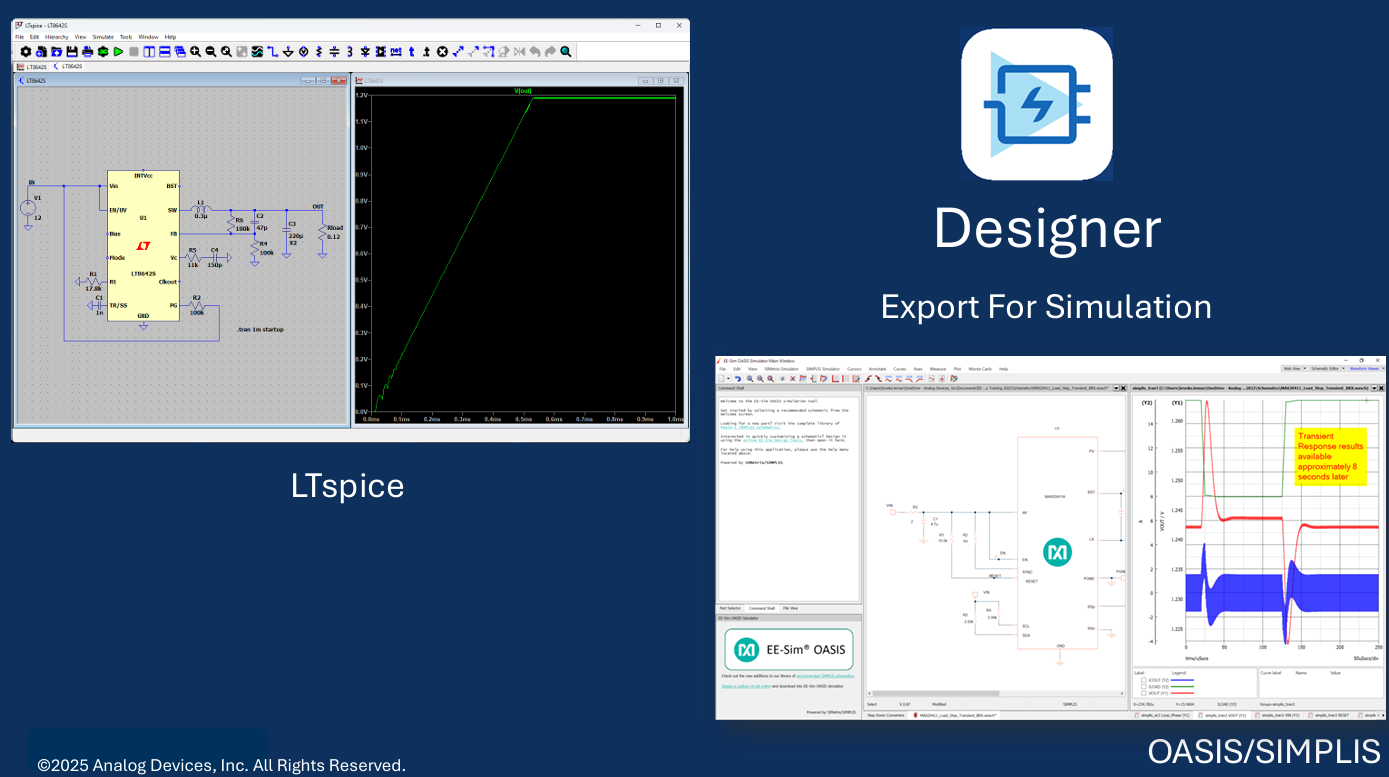1389x777 pixels.
Task: Select LT8642S tab with blue schematic icon
Action: 67,67
